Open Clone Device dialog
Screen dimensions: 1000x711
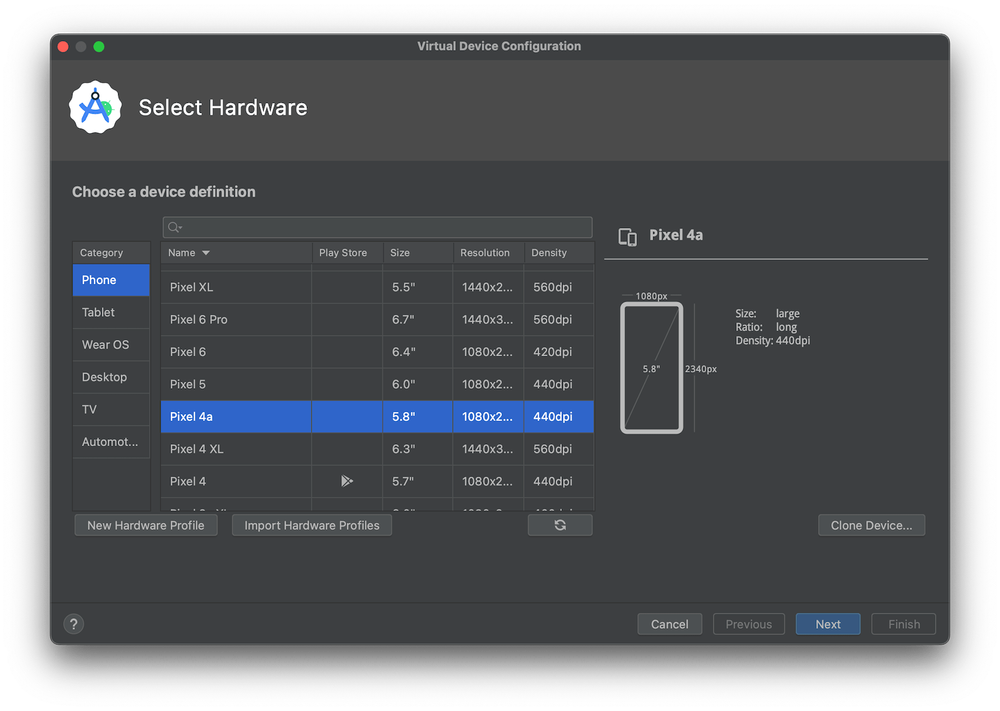click(x=871, y=524)
